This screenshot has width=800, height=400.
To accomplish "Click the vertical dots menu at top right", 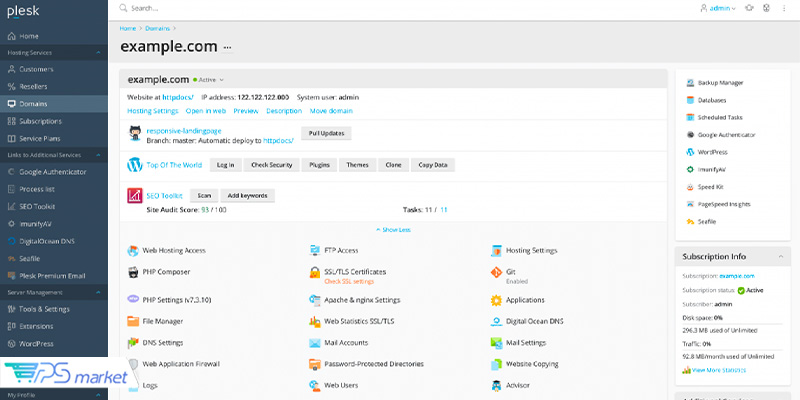I will [784, 8].
